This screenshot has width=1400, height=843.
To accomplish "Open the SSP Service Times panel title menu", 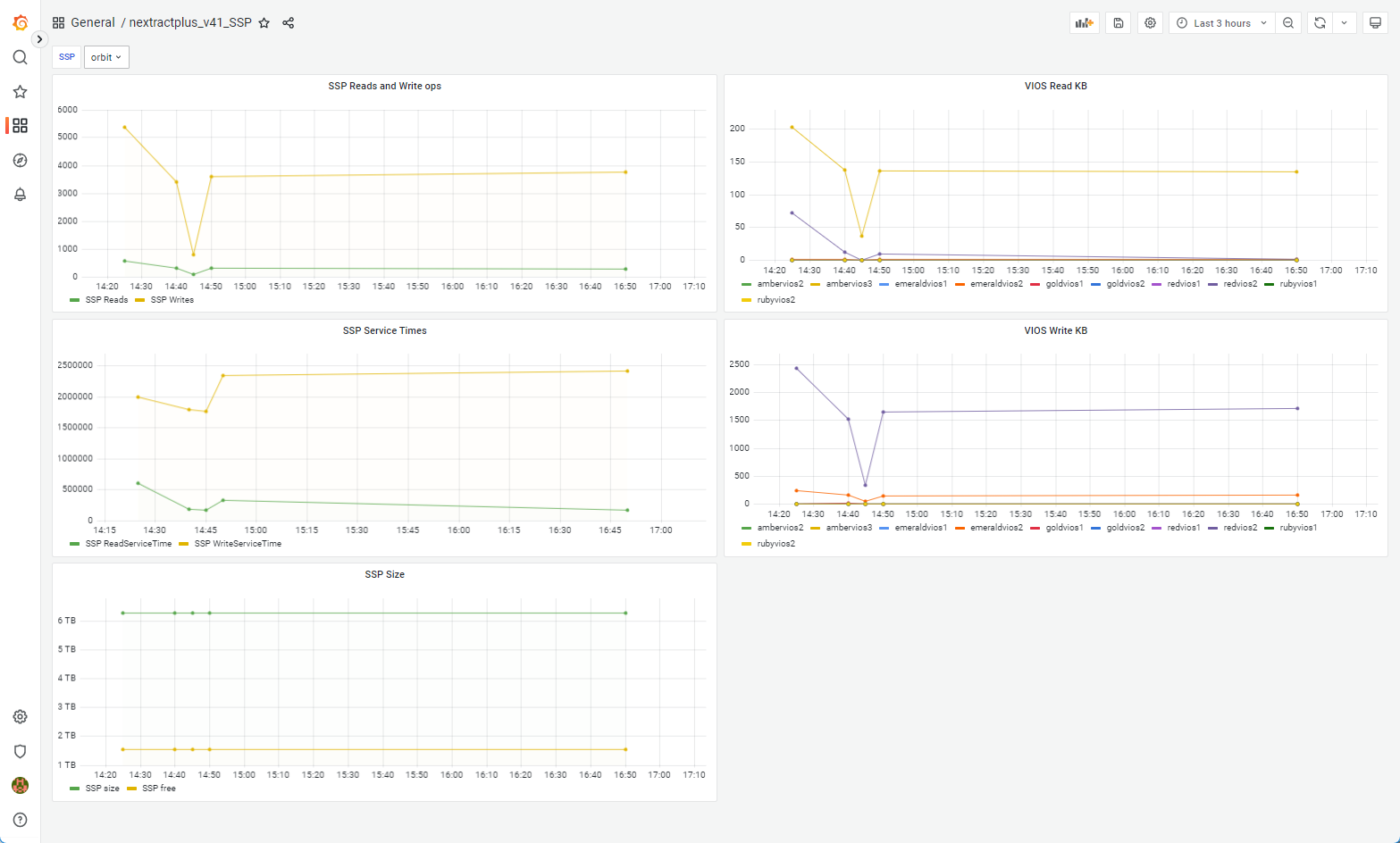I will click(x=384, y=330).
